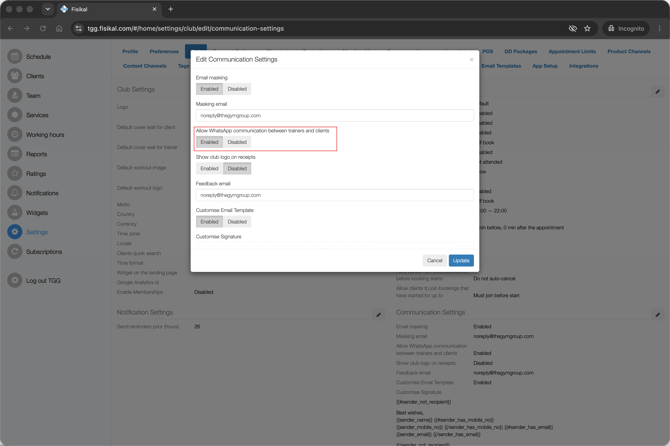Screen dimensions: 670x446
Task: Open the tab search dropdown arrow
Action: (x=48, y=9)
